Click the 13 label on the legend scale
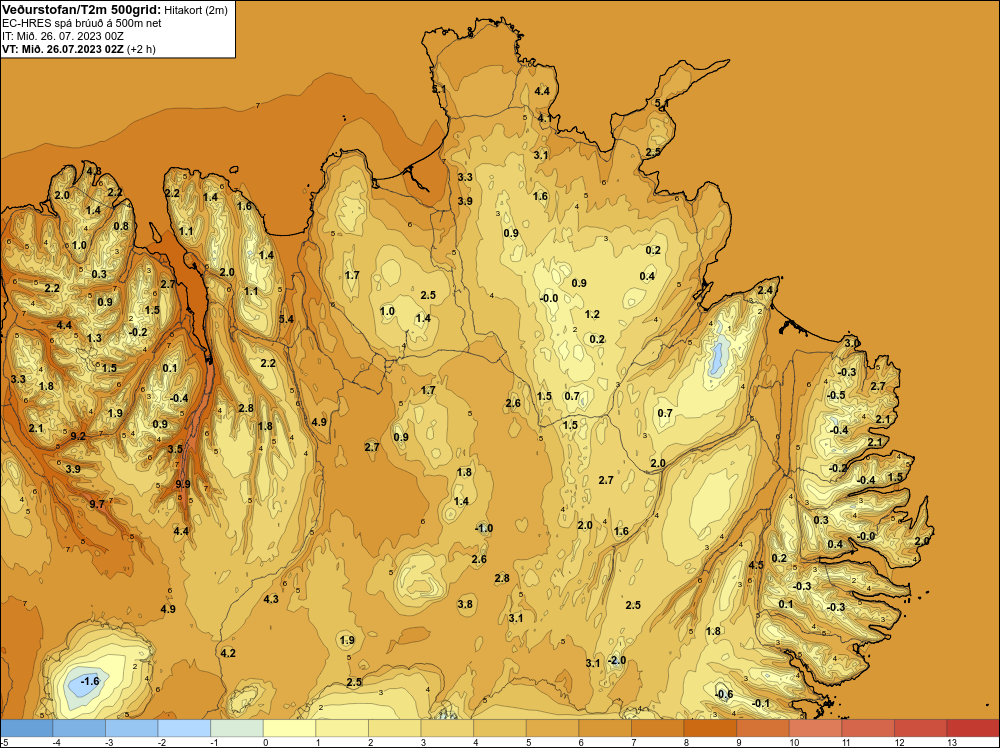 tap(952, 742)
